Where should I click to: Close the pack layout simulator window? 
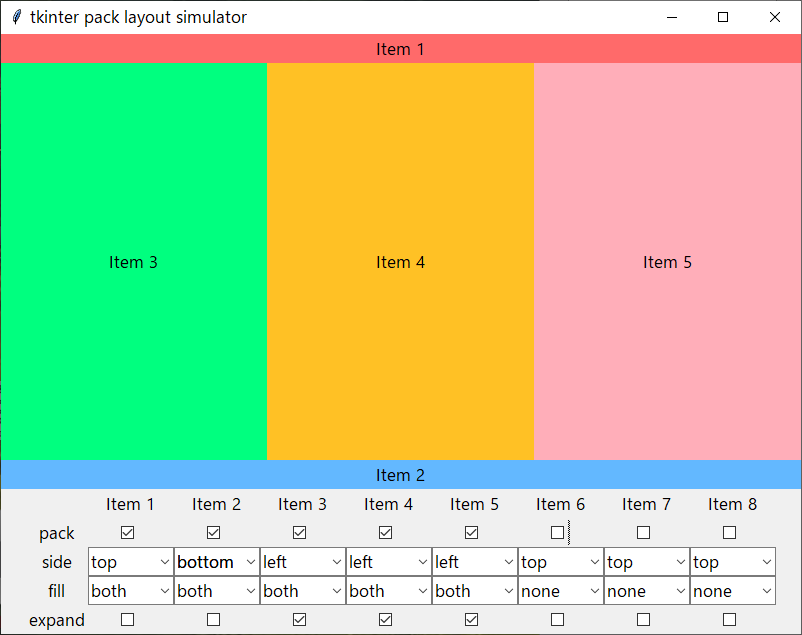tap(775, 17)
